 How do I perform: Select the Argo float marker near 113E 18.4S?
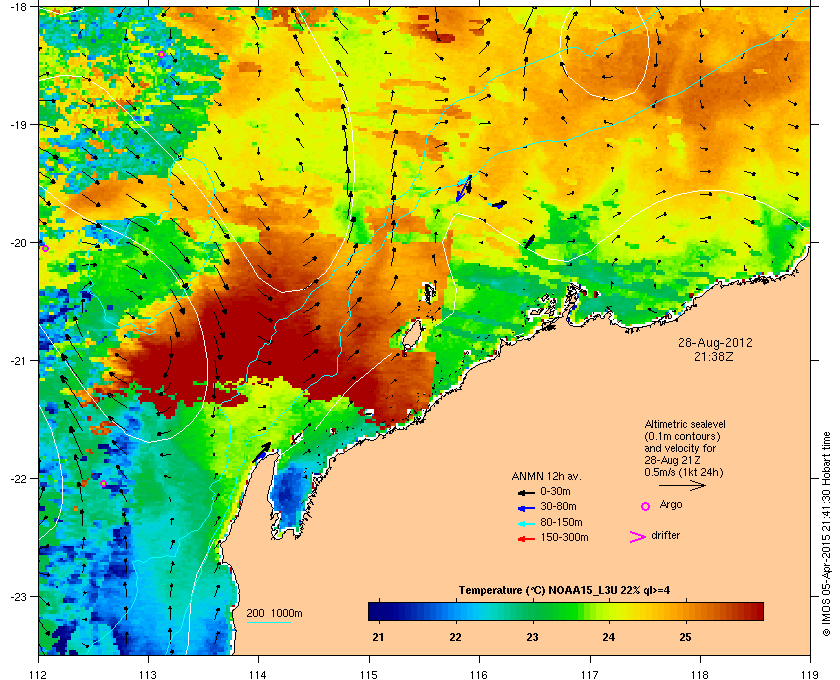161,54
